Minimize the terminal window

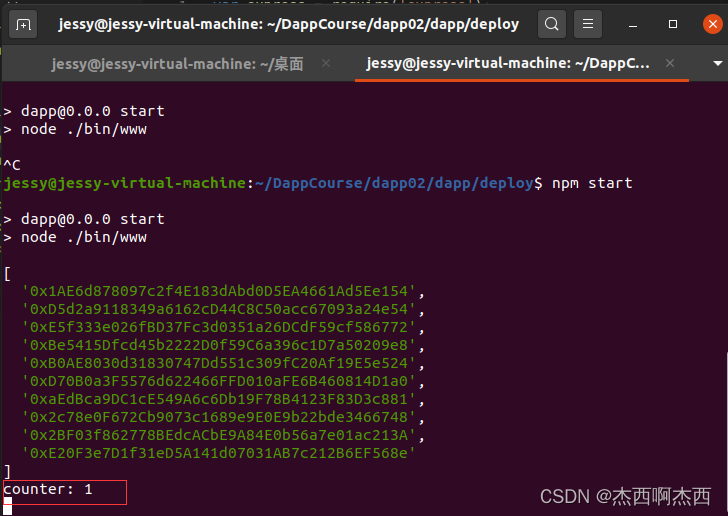pyautogui.click(x=632, y=24)
